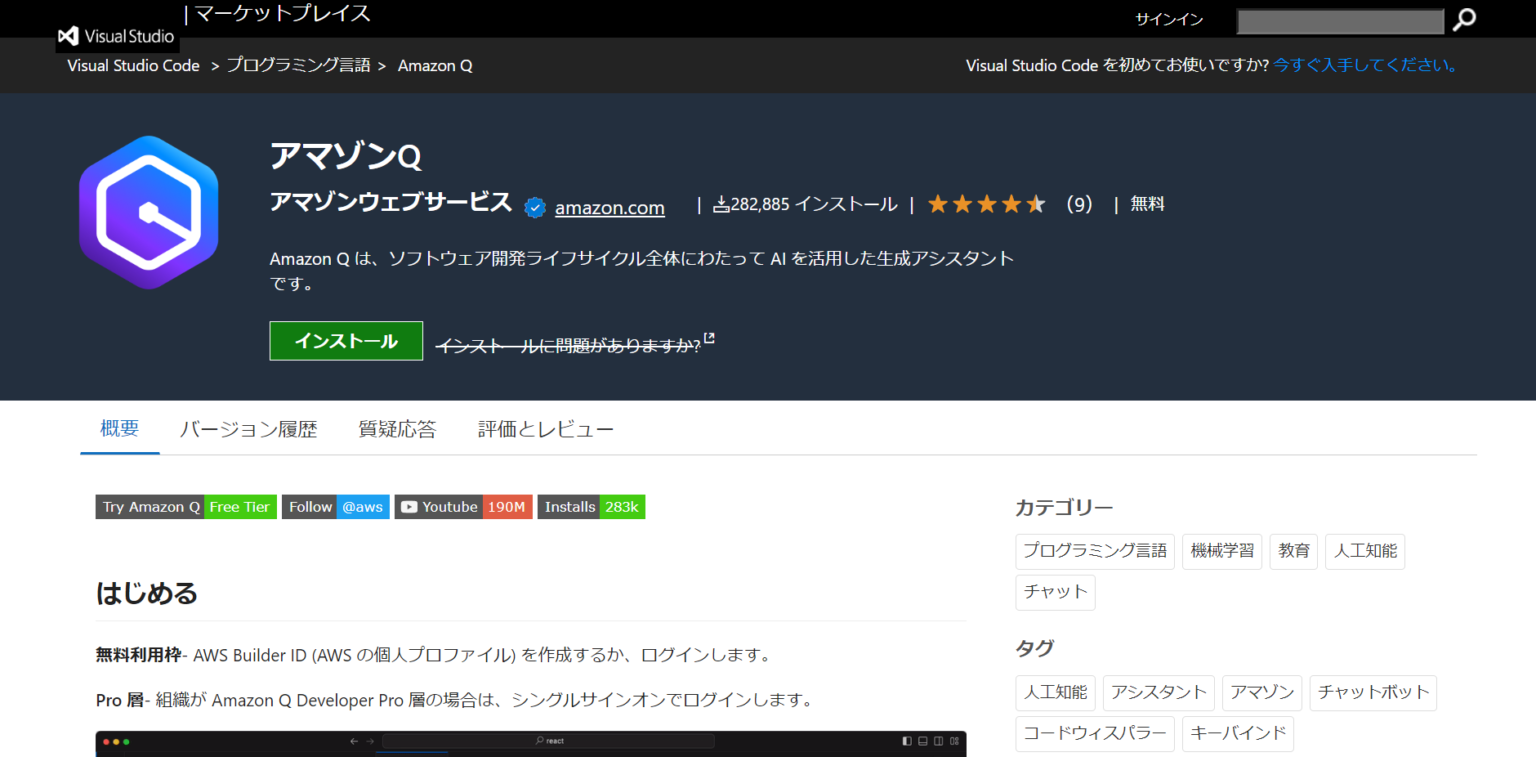Viewport: 1536px width, 757px height.
Task: Switch to the 質疑応答 tab
Action: 397,428
